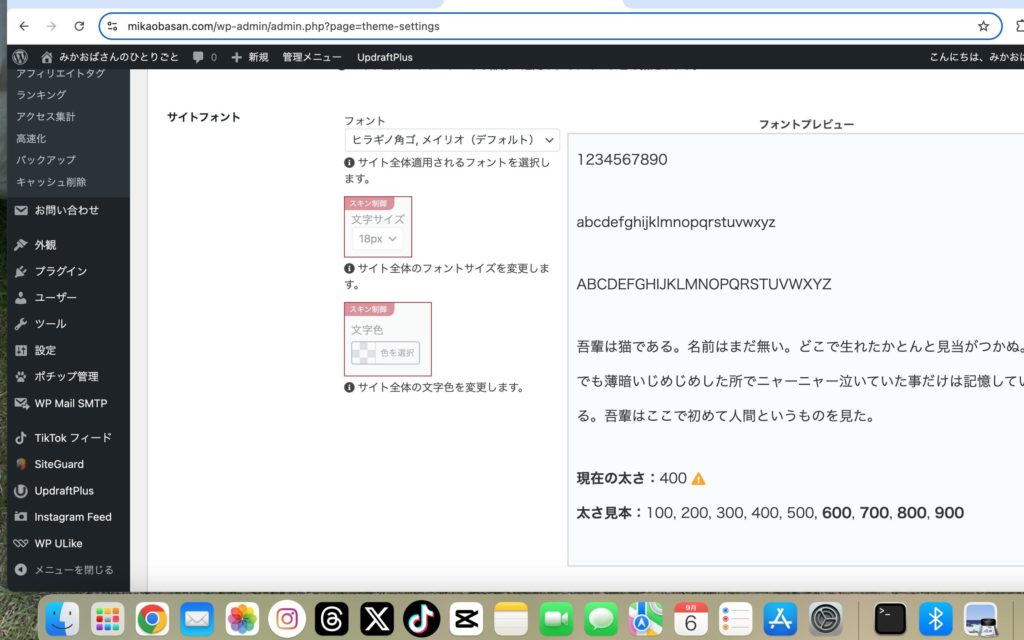
Task: Open Google Chrome from the dock
Action: pyautogui.click(x=152, y=619)
